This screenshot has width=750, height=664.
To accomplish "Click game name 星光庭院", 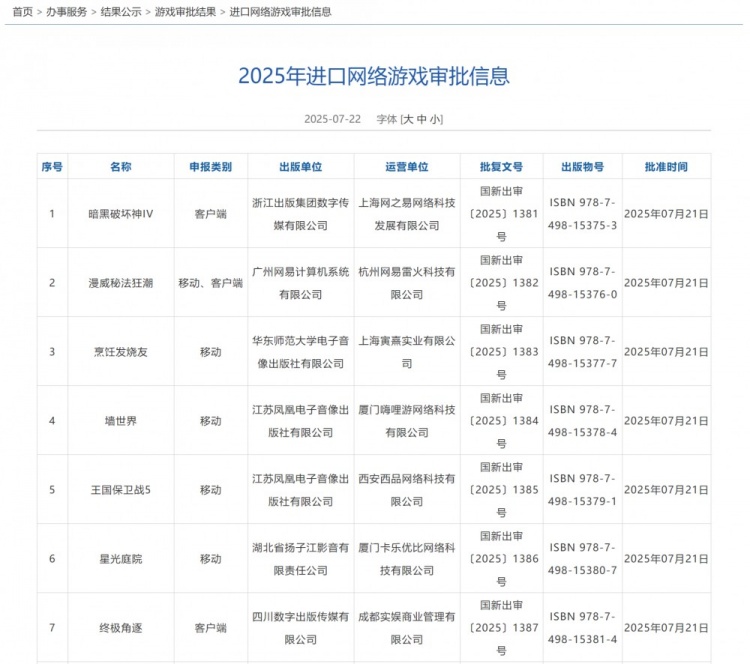I will [121, 559].
